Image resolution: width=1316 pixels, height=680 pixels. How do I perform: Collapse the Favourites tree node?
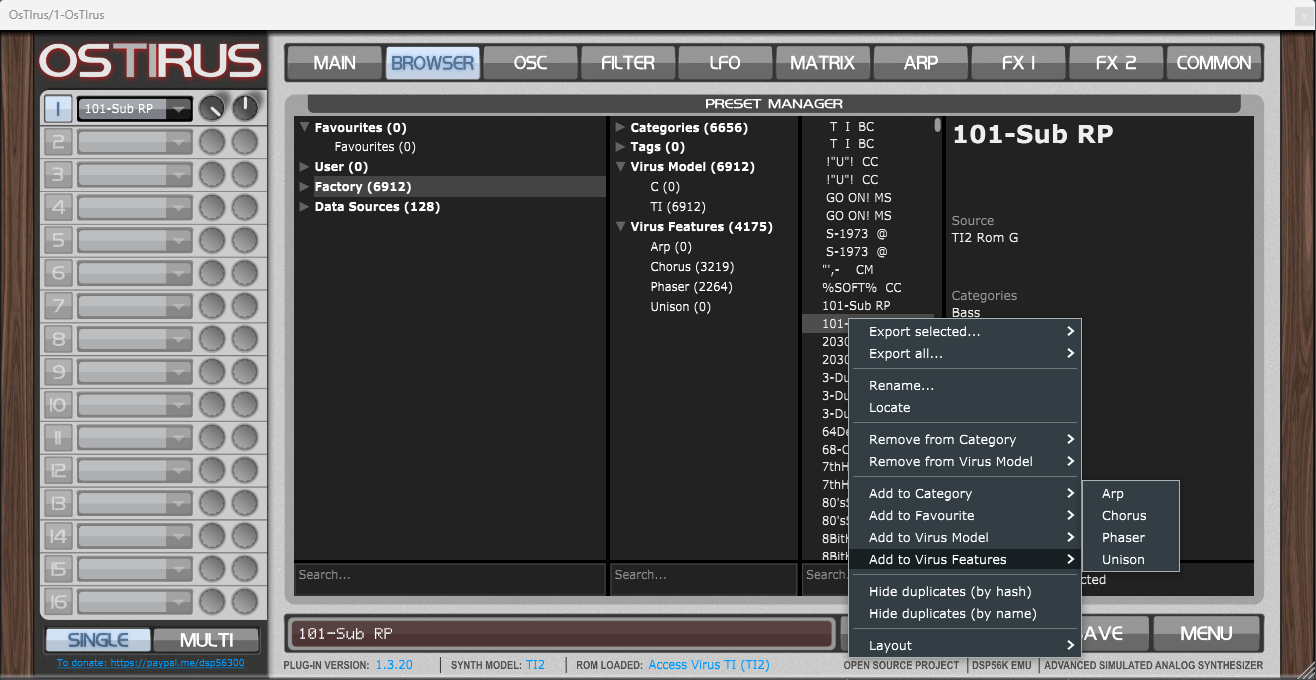(x=305, y=127)
